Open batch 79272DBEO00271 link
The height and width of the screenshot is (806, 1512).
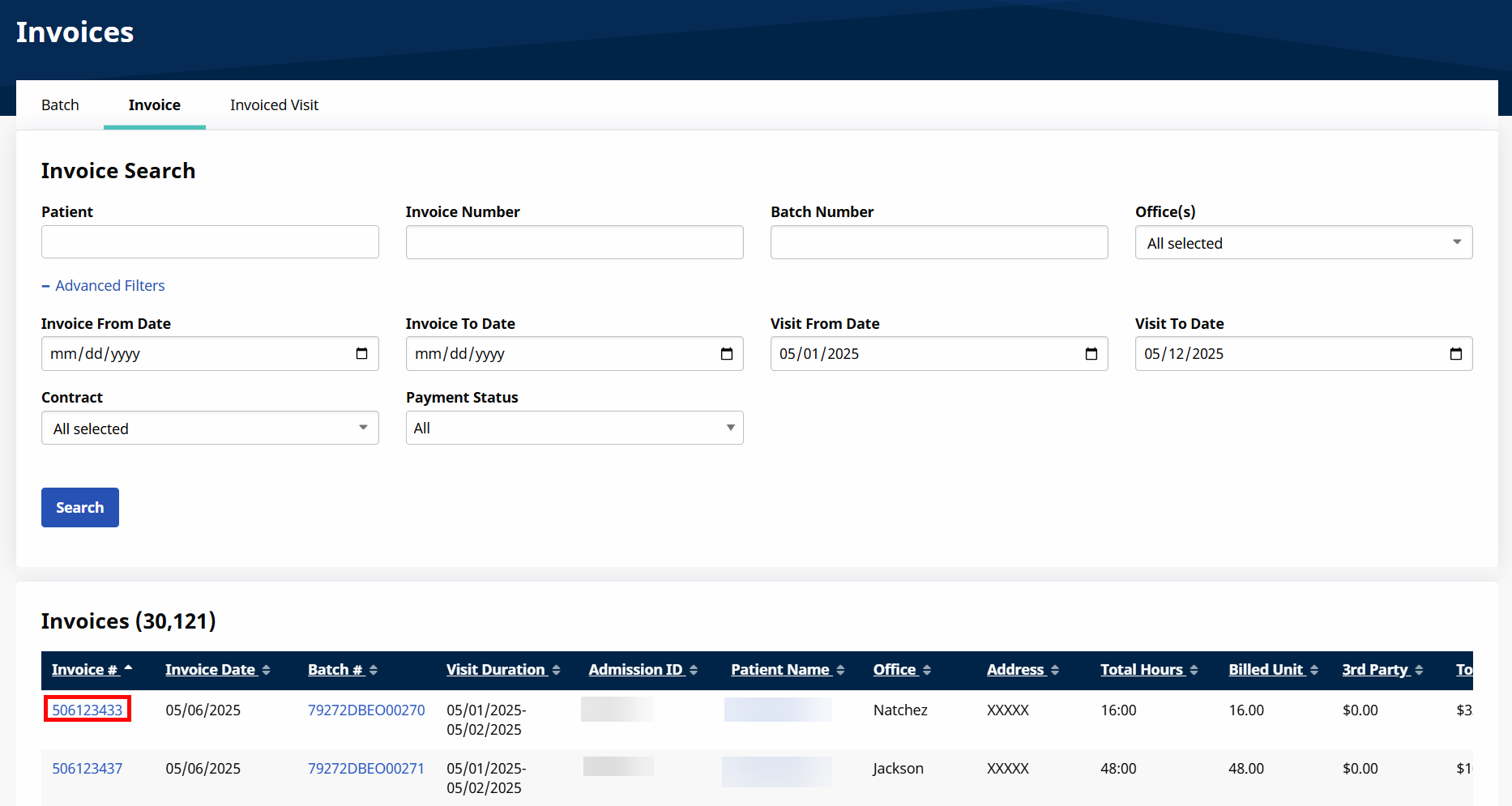(366, 769)
